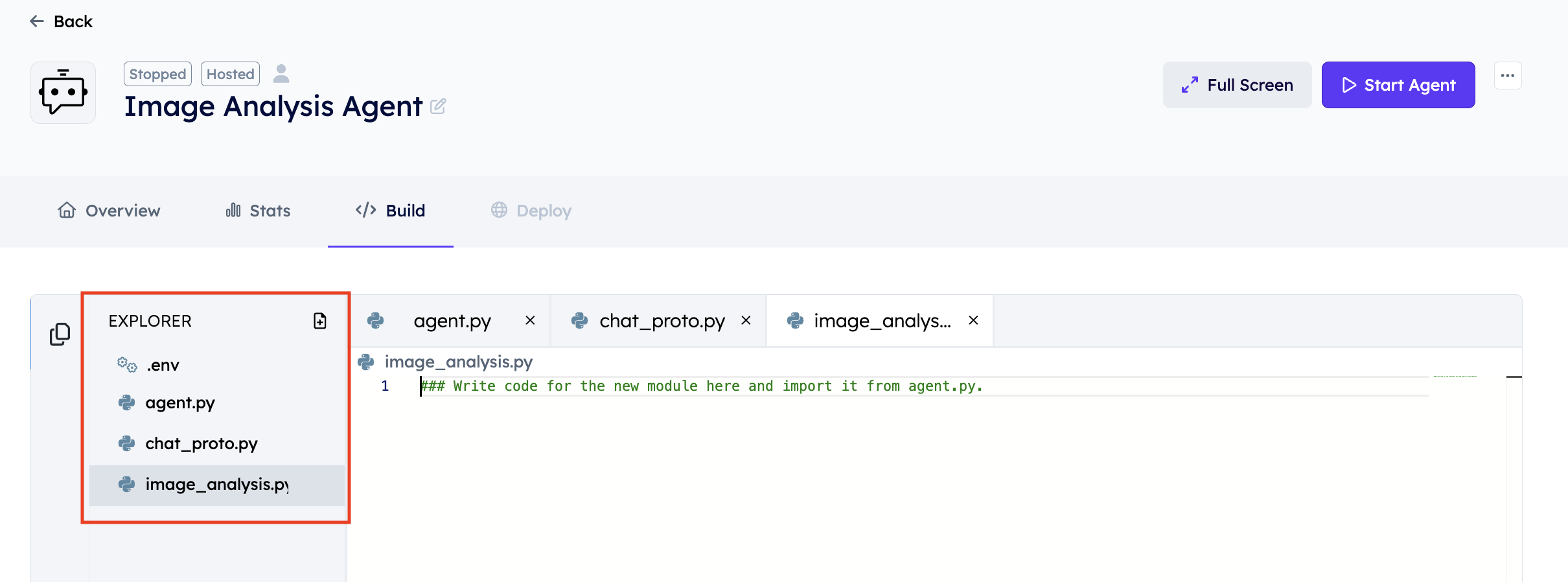
Task: Switch to the Overview tab
Action: pyautogui.click(x=109, y=211)
